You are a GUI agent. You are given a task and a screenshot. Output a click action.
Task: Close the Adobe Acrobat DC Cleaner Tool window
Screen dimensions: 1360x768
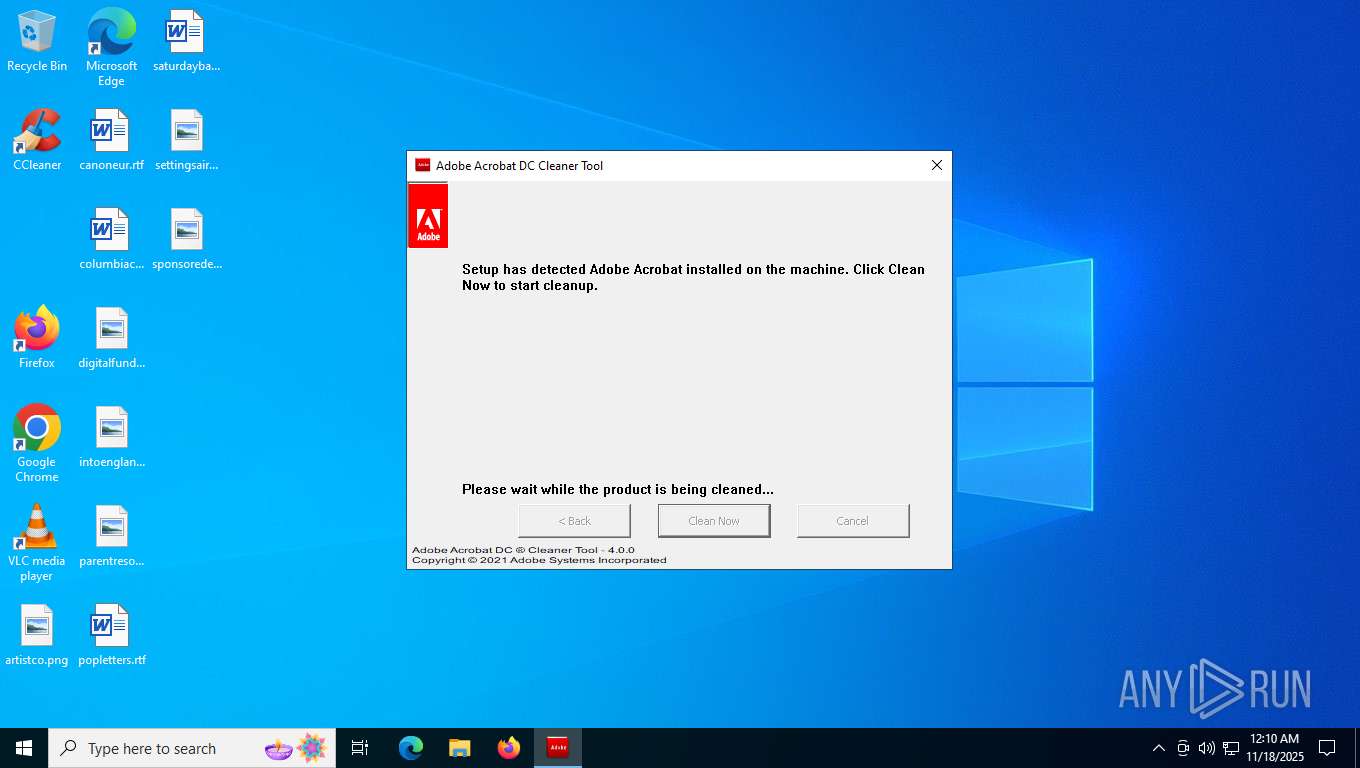pyautogui.click(x=937, y=165)
